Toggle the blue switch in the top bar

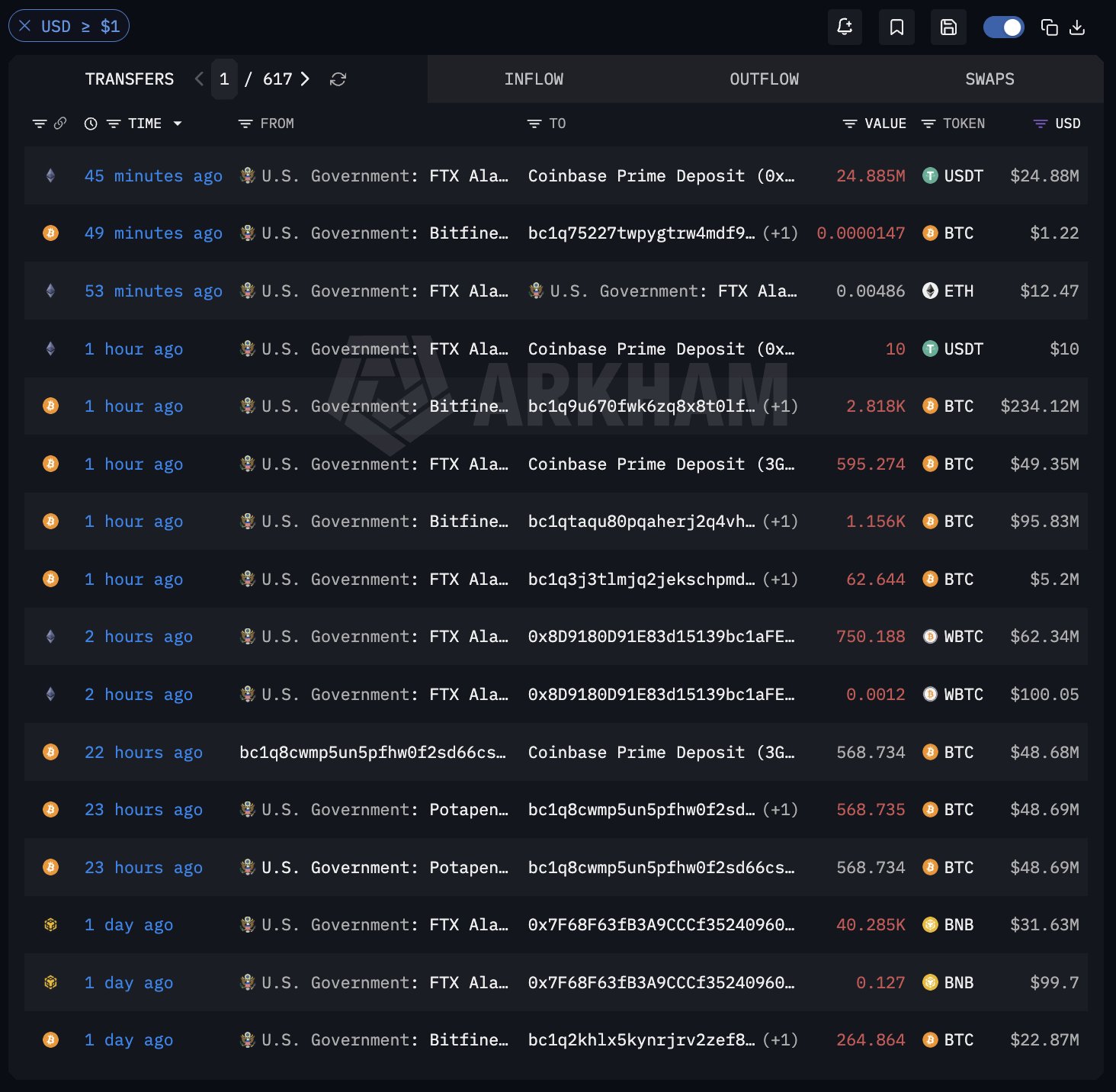click(x=1003, y=27)
